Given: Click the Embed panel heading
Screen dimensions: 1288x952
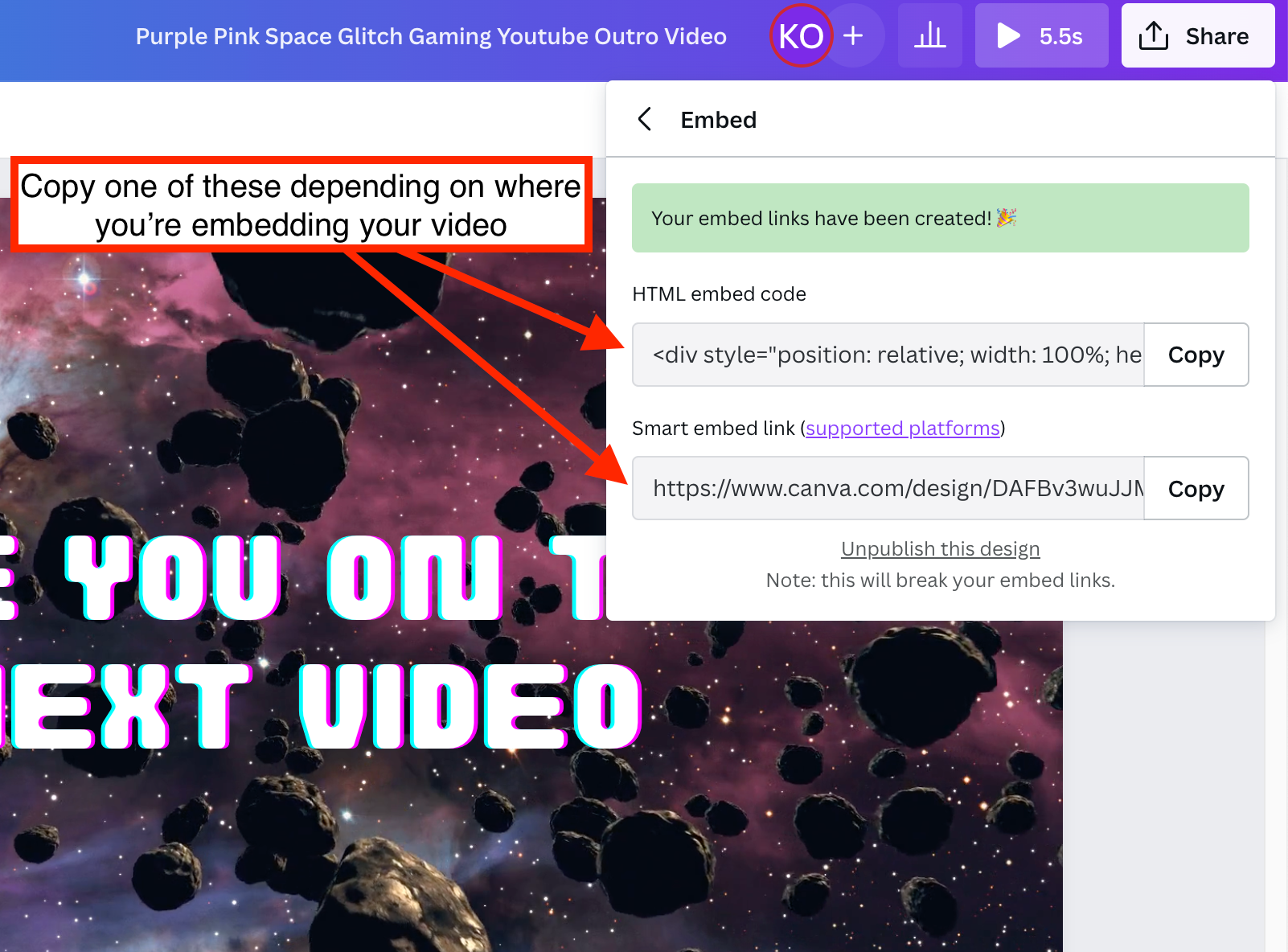Looking at the screenshot, I should [x=718, y=120].
